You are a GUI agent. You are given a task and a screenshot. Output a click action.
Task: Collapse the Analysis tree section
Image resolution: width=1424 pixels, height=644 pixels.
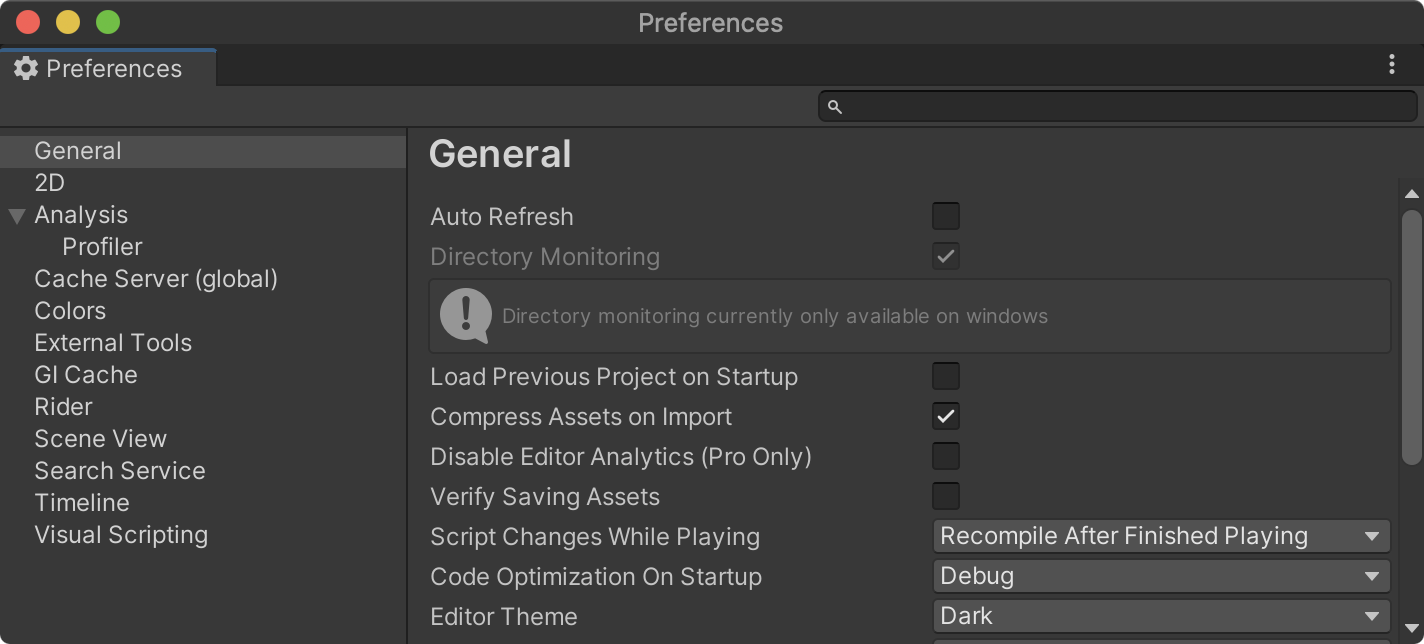pyautogui.click(x=17, y=216)
